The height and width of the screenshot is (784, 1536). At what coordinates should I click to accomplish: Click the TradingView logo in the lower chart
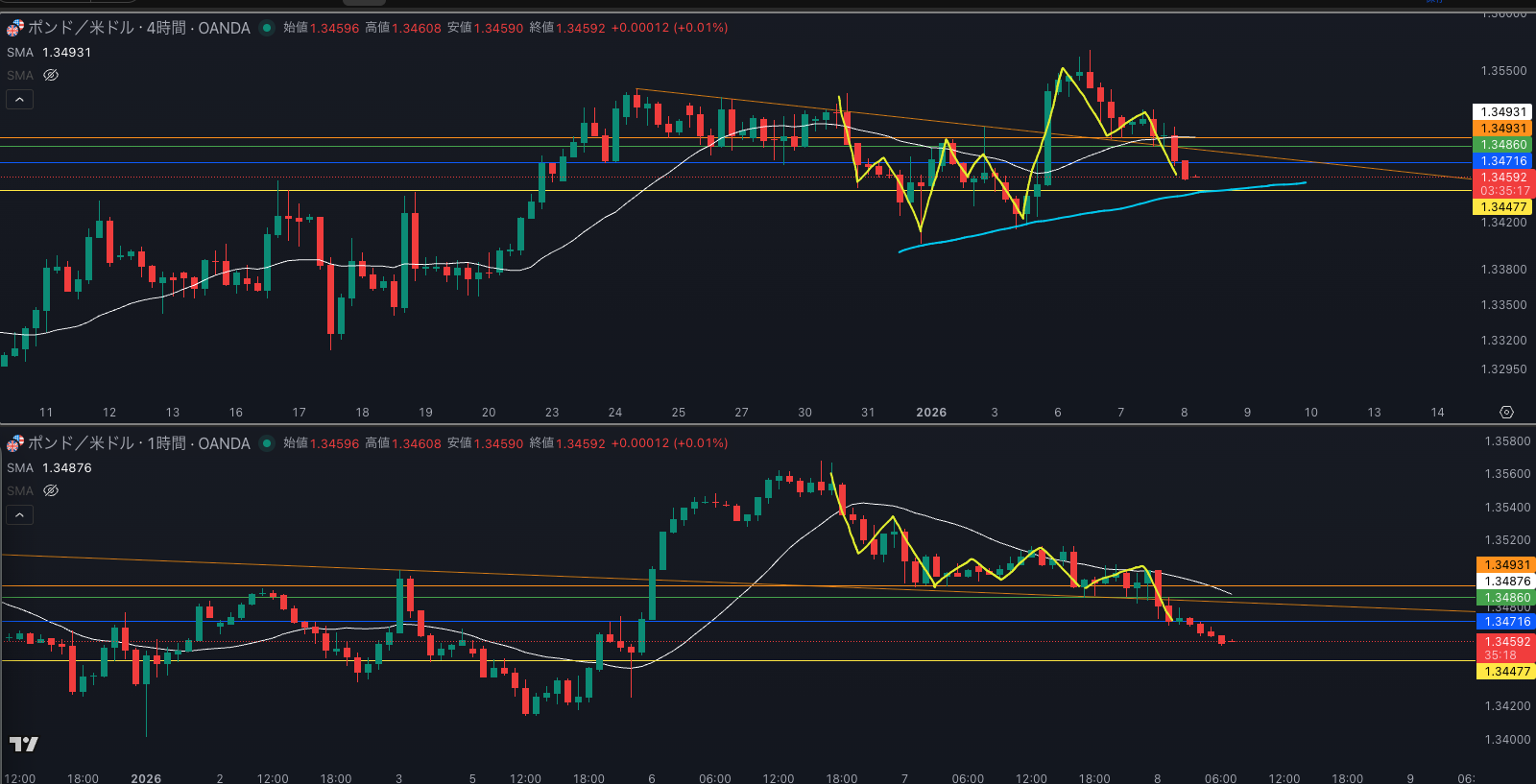24,744
